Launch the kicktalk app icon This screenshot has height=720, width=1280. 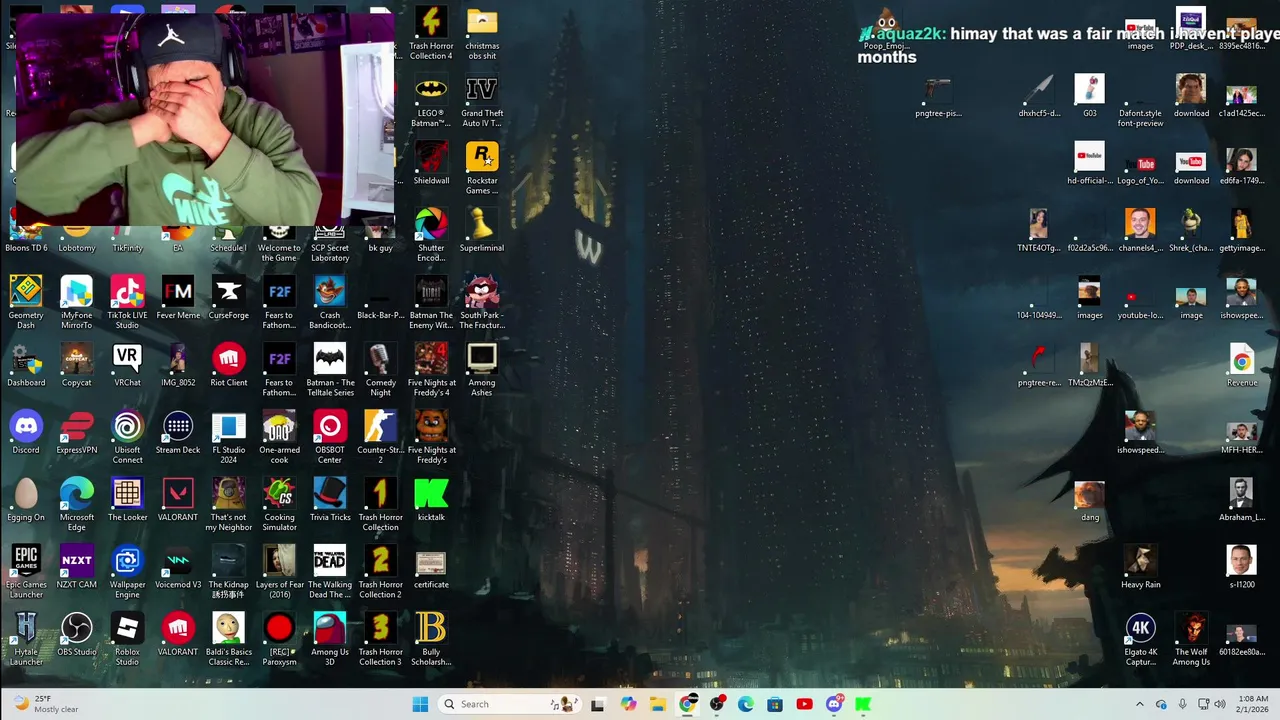coord(431,499)
